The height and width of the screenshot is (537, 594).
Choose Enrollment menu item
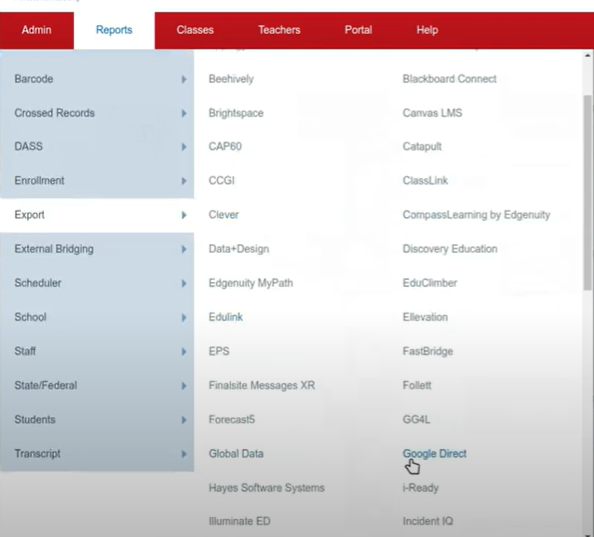[x=97, y=180]
